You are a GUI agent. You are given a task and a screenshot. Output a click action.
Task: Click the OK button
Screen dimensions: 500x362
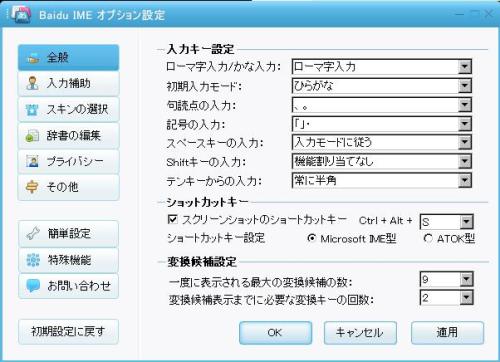point(275,332)
